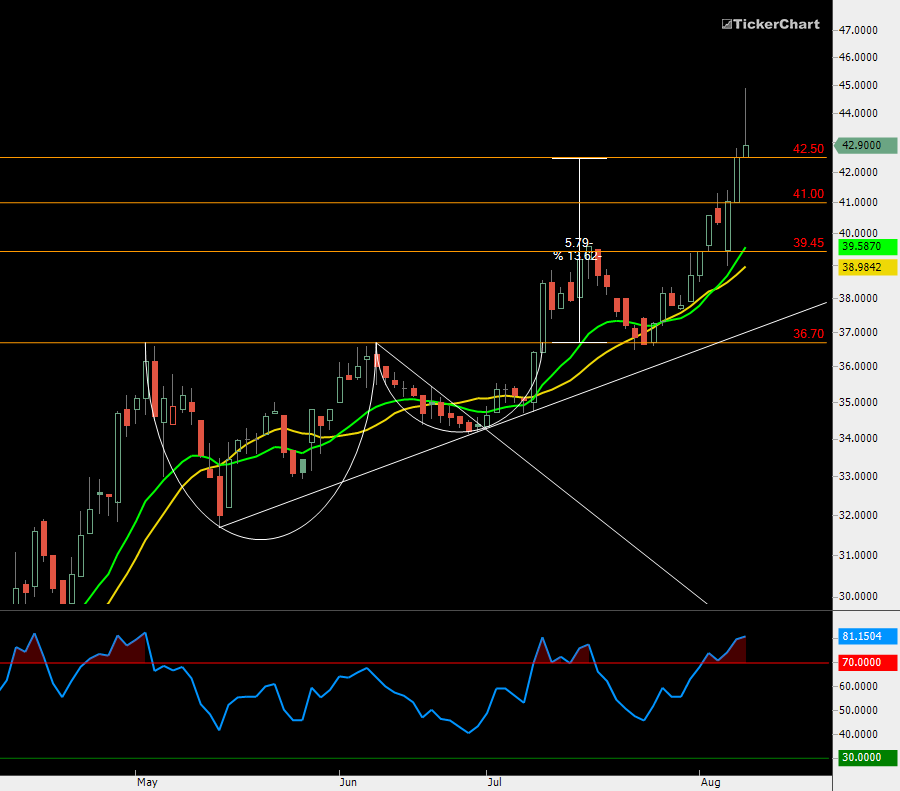Click the 42.9000 current price tag
The height and width of the screenshot is (791, 900).
tap(866, 145)
